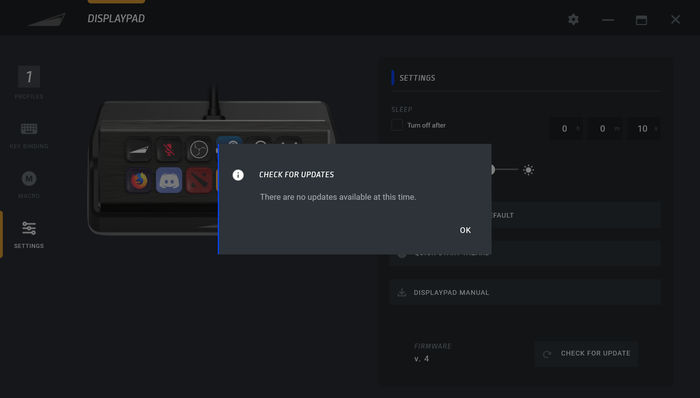Click the info icon in the dialog
700x398 pixels.
click(x=238, y=175)
